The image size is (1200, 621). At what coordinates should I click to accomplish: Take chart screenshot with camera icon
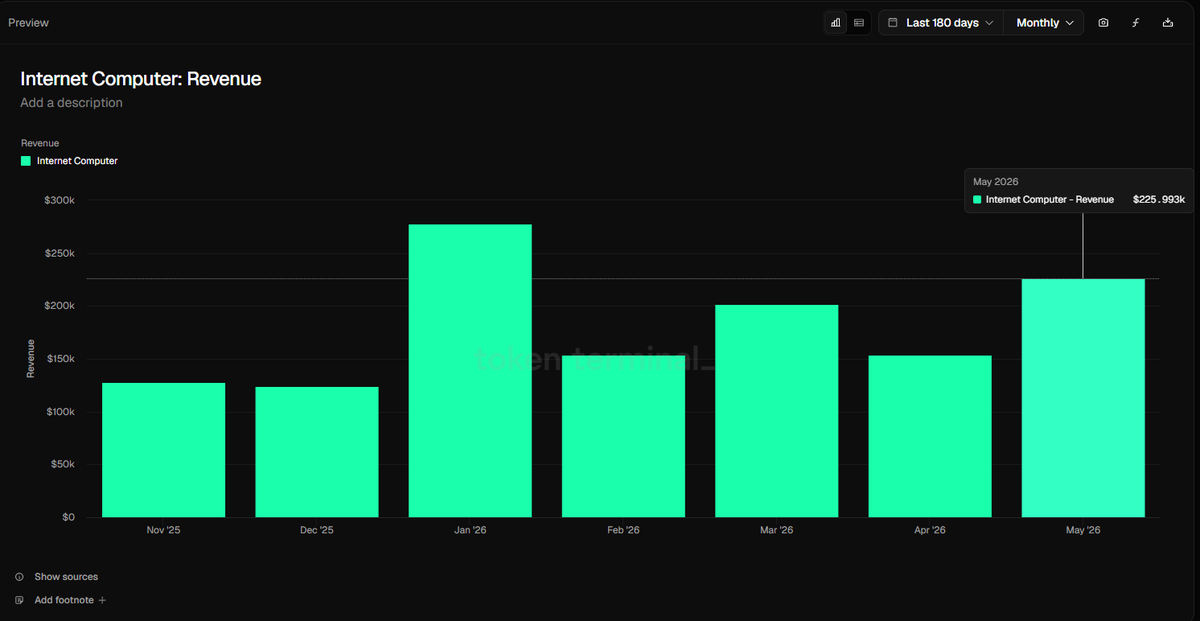(x=1103, y=22)
